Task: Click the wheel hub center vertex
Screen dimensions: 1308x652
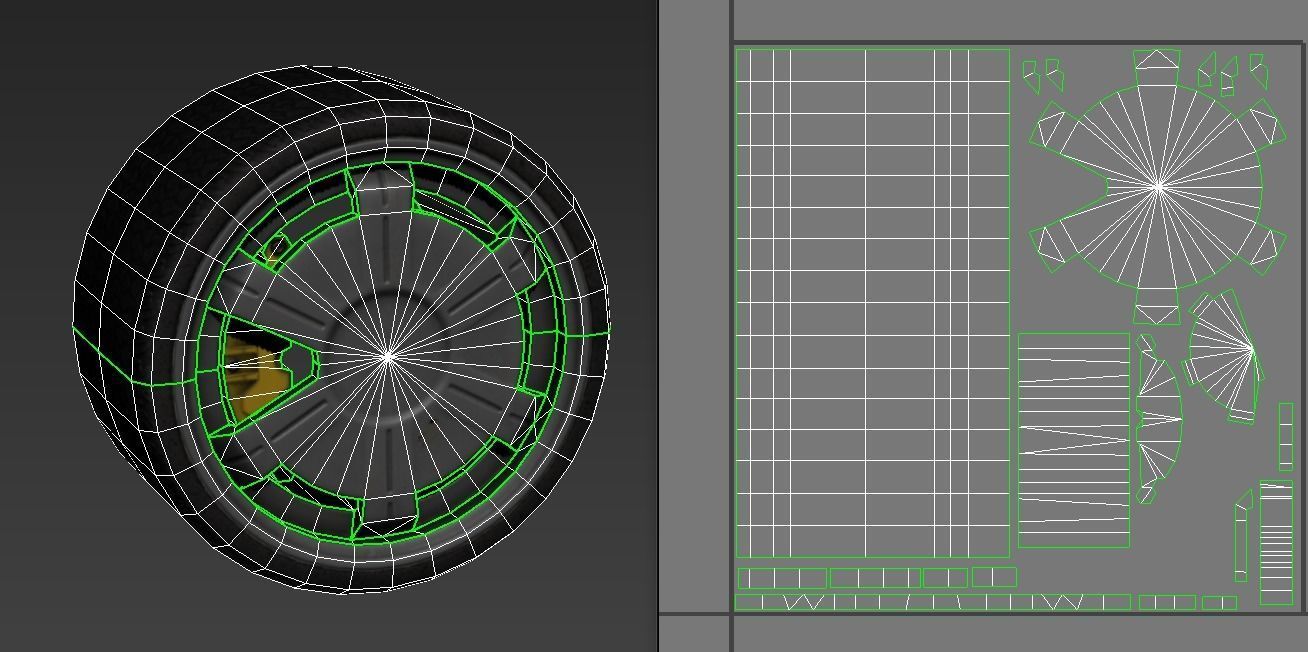Action: click(x=388, y=356)
